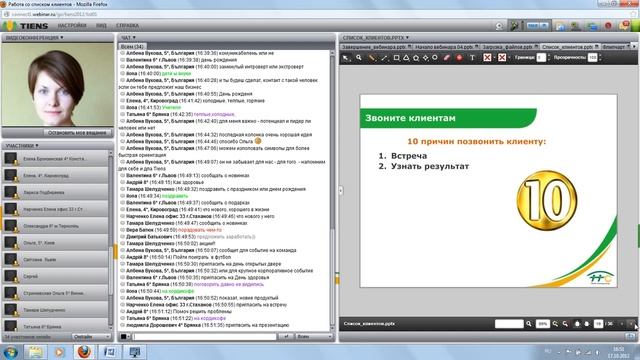
Task: Click the slide search input field
Action: [x=509, y=324]
